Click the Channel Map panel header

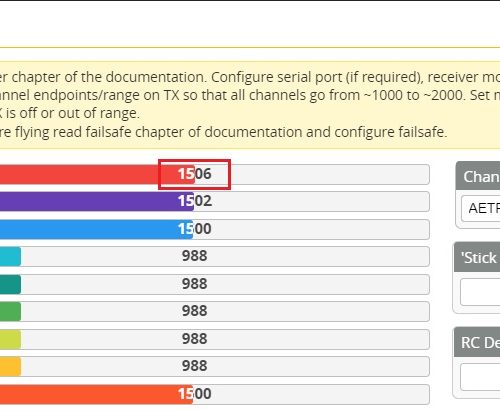pyautogui.click(x=478, y=176)
